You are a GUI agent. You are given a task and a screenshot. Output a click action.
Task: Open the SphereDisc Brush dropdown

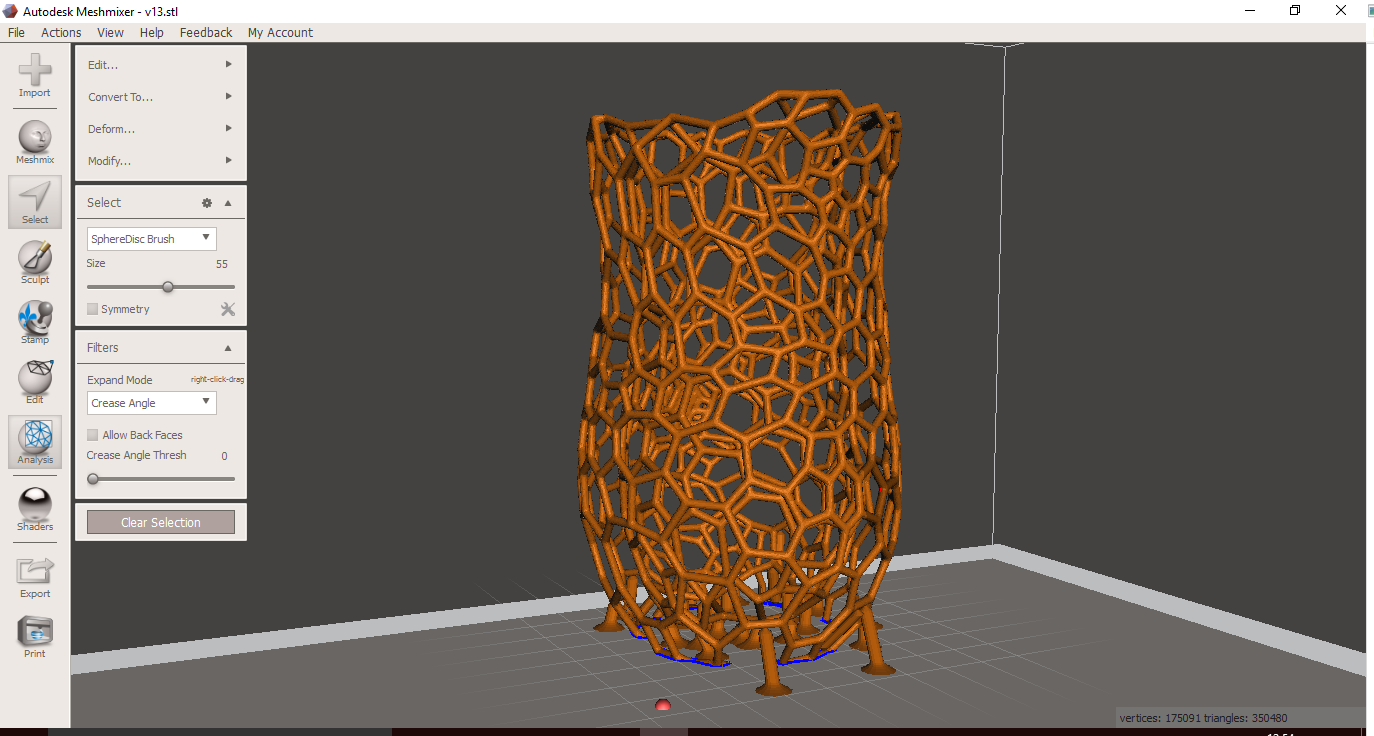click(152, 239)
